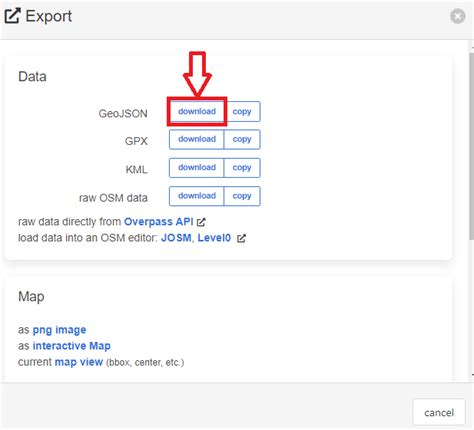The width and height of the screenshot is (474, 430).
Task: Copy the GeoJSON data
Action: coord(242,111)
